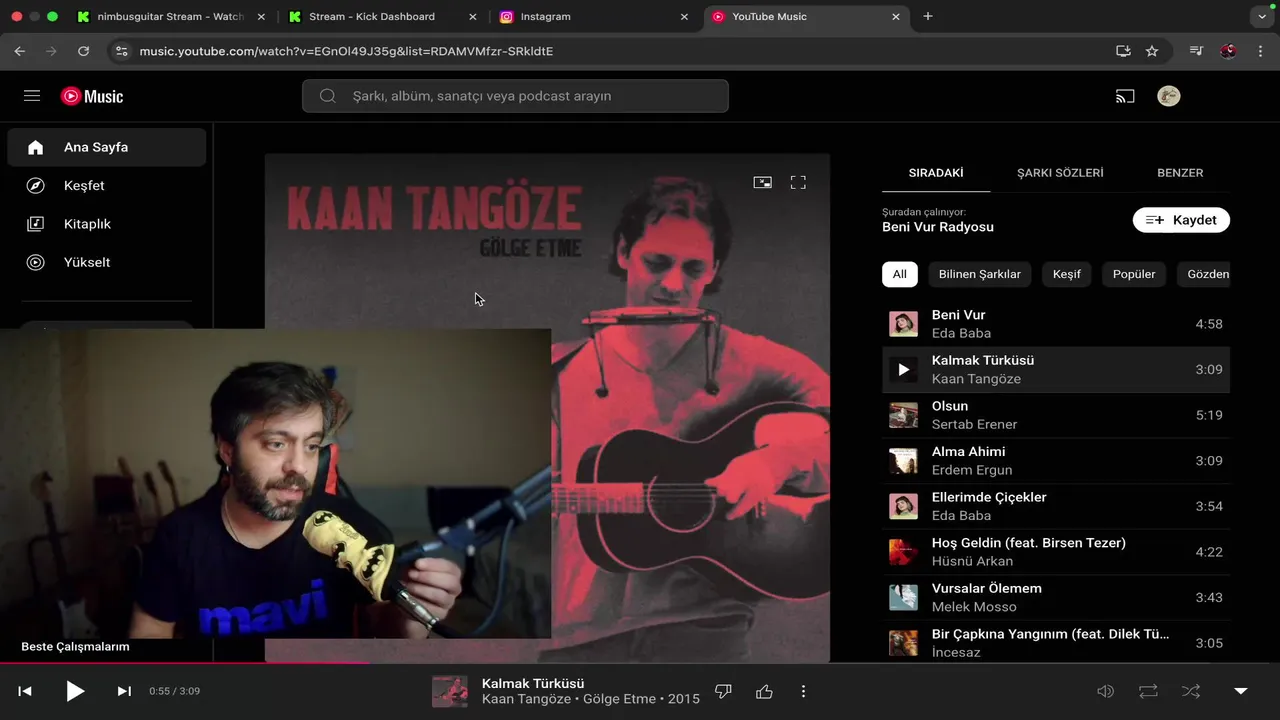Open artist link Hüsnü Arkan
This screenshot has height=720, width=1280.
[x=971, y=561]
